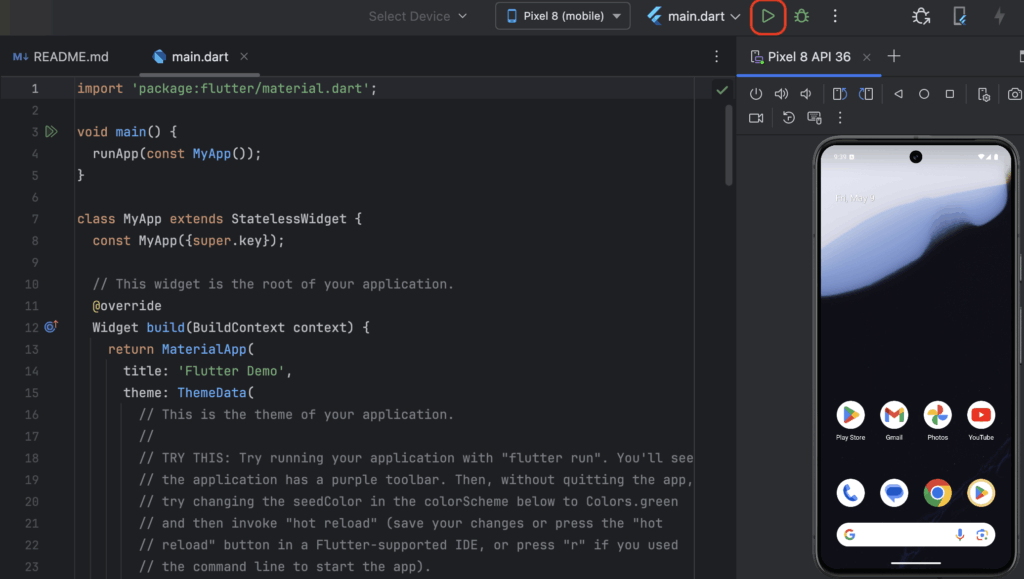Viewport: 1024px width, 579px height.
Task: Click the 'runApp(const MyApp());' line
Action: (176, 153)
